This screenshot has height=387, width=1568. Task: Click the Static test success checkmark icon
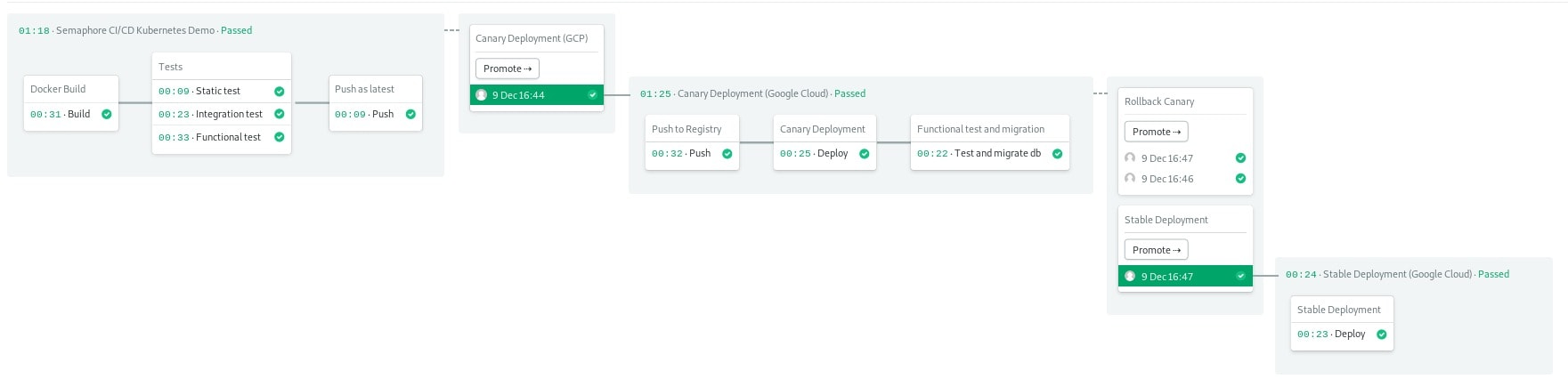pos(280,92)
